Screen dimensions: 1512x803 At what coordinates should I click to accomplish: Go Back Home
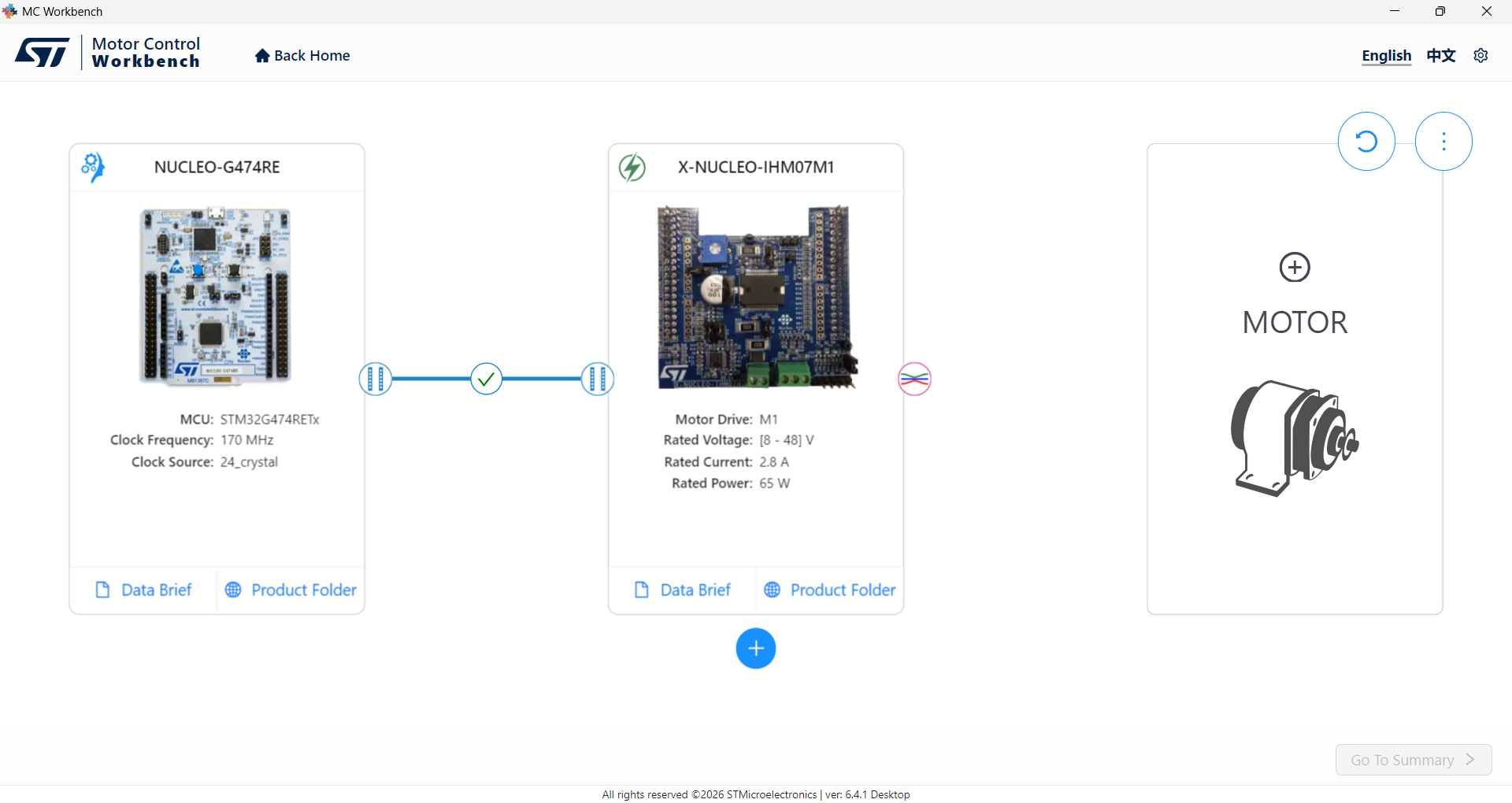click(x=302, y=56)
